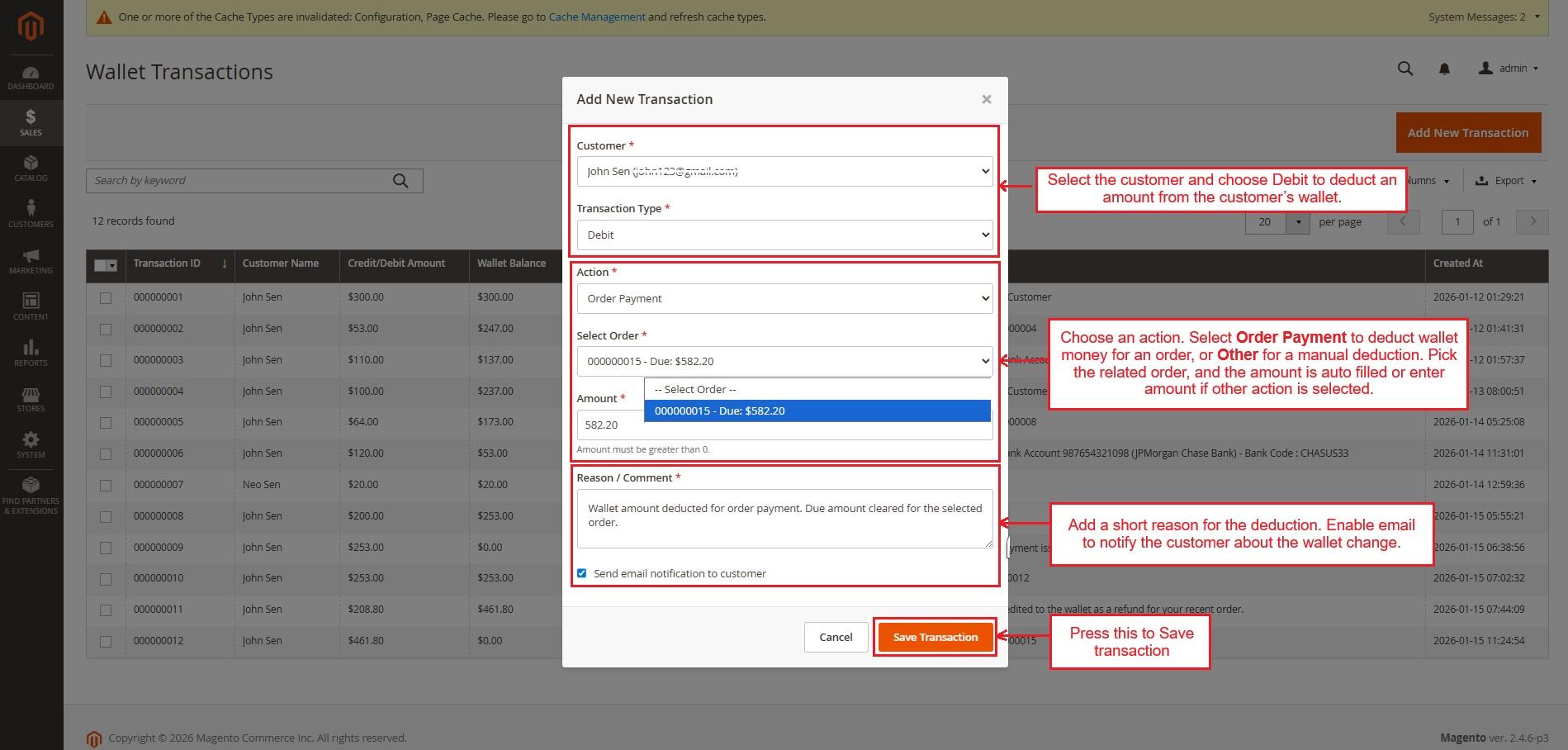Check the row checkbox for transaction 000000007

pos(106,486)
